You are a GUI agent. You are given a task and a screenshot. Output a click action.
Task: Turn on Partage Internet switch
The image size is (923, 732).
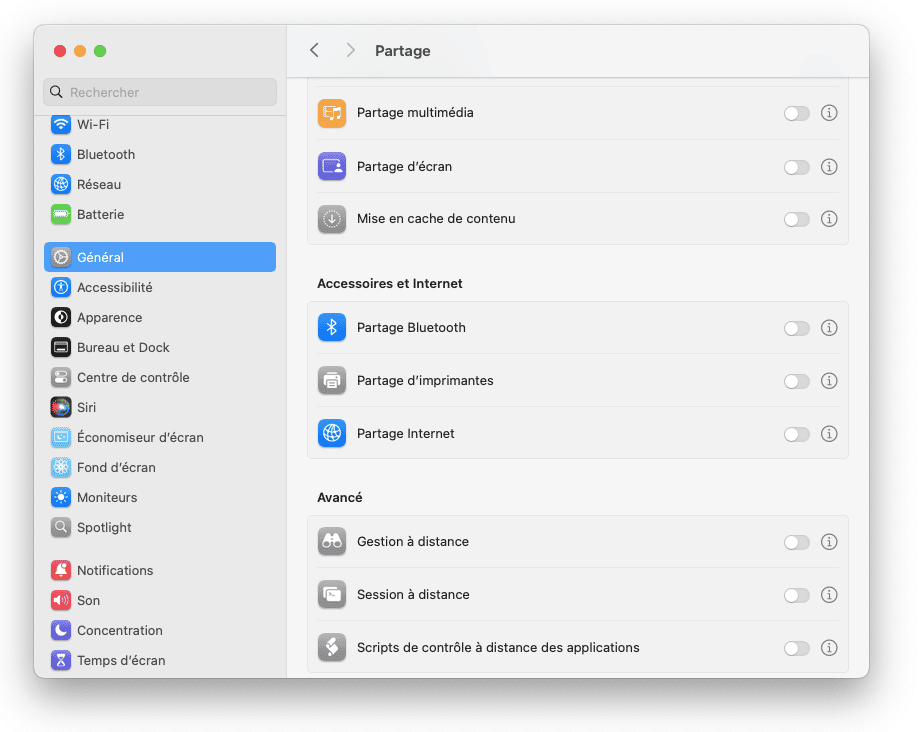pos(796,434)
